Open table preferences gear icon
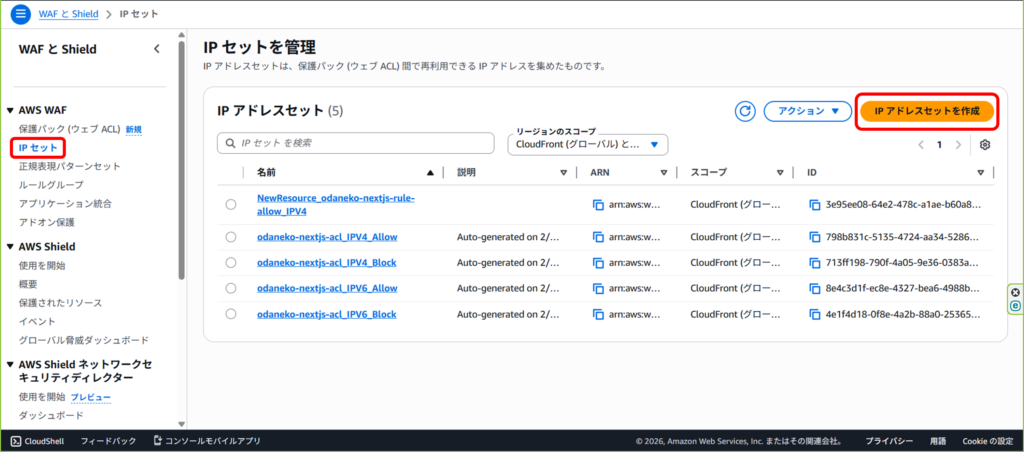Screen dimensions: 1024x452 click(x=985, y=144)
